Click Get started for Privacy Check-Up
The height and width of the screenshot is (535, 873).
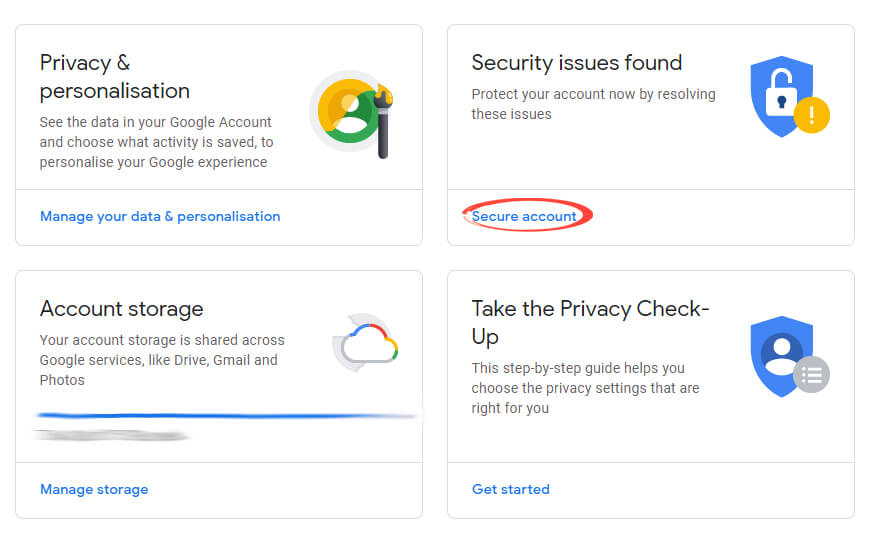point(511,489)
